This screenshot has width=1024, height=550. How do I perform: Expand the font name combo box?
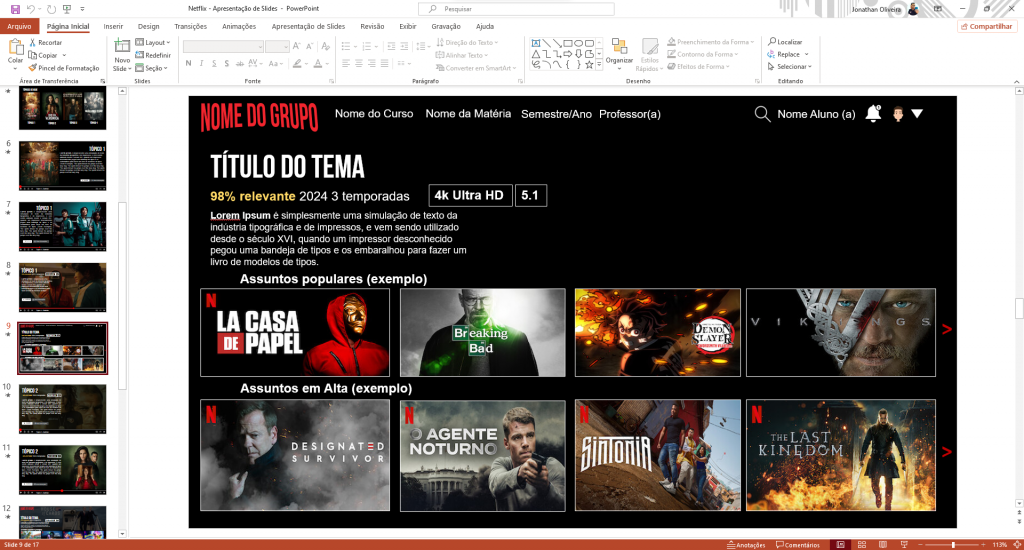coord(260,46)
